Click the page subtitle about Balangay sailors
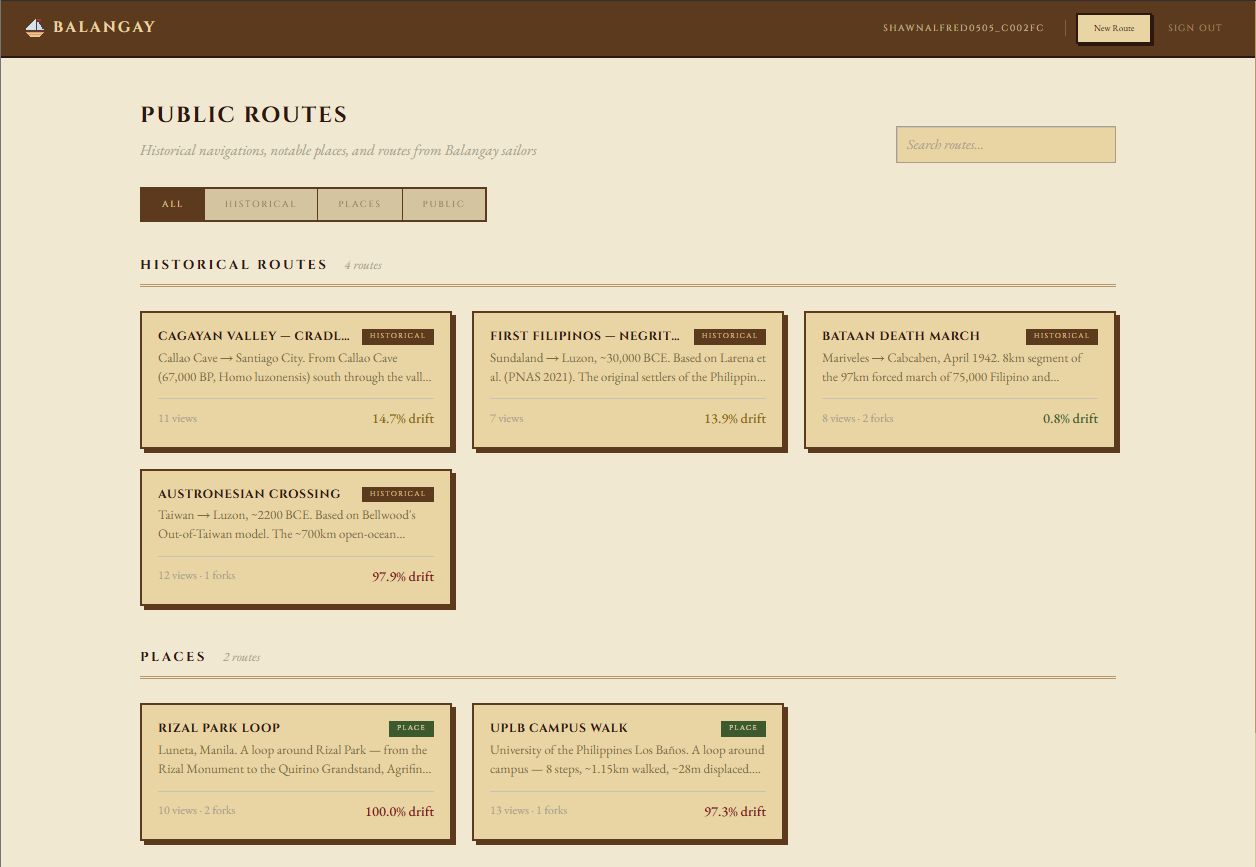 [x=338, y=151]
